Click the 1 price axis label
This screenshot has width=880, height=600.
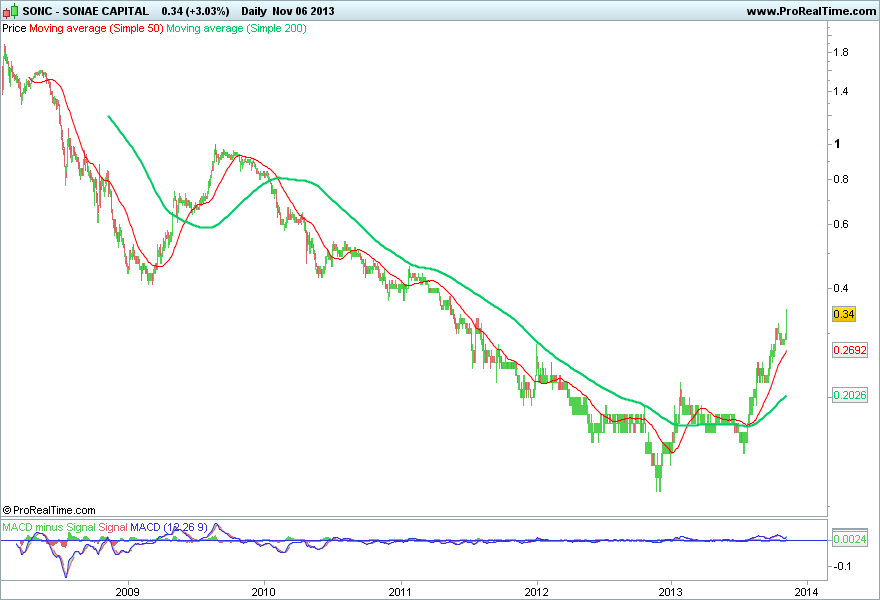837,144
